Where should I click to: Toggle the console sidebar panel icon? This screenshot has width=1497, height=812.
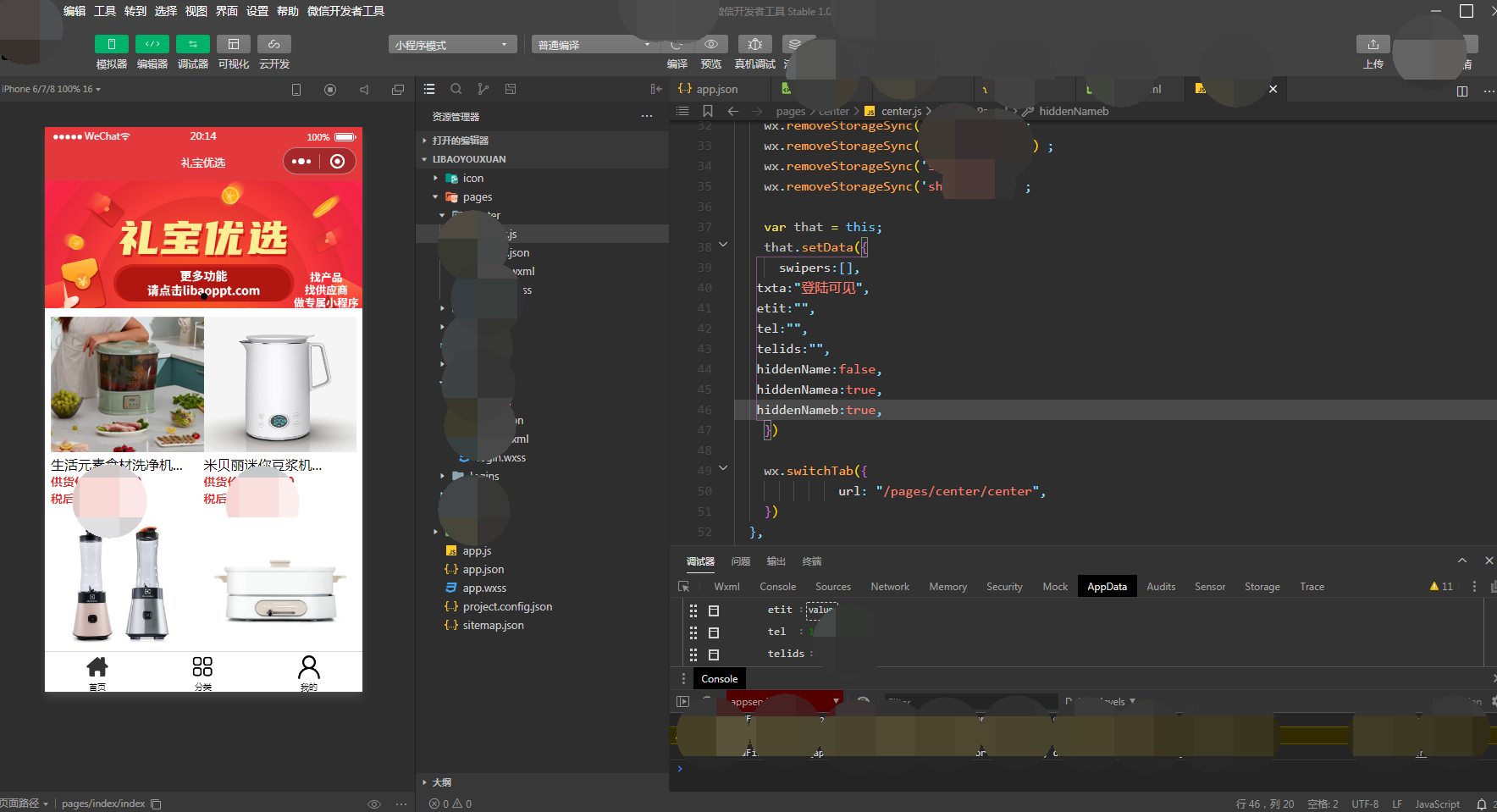click(683, 701)
